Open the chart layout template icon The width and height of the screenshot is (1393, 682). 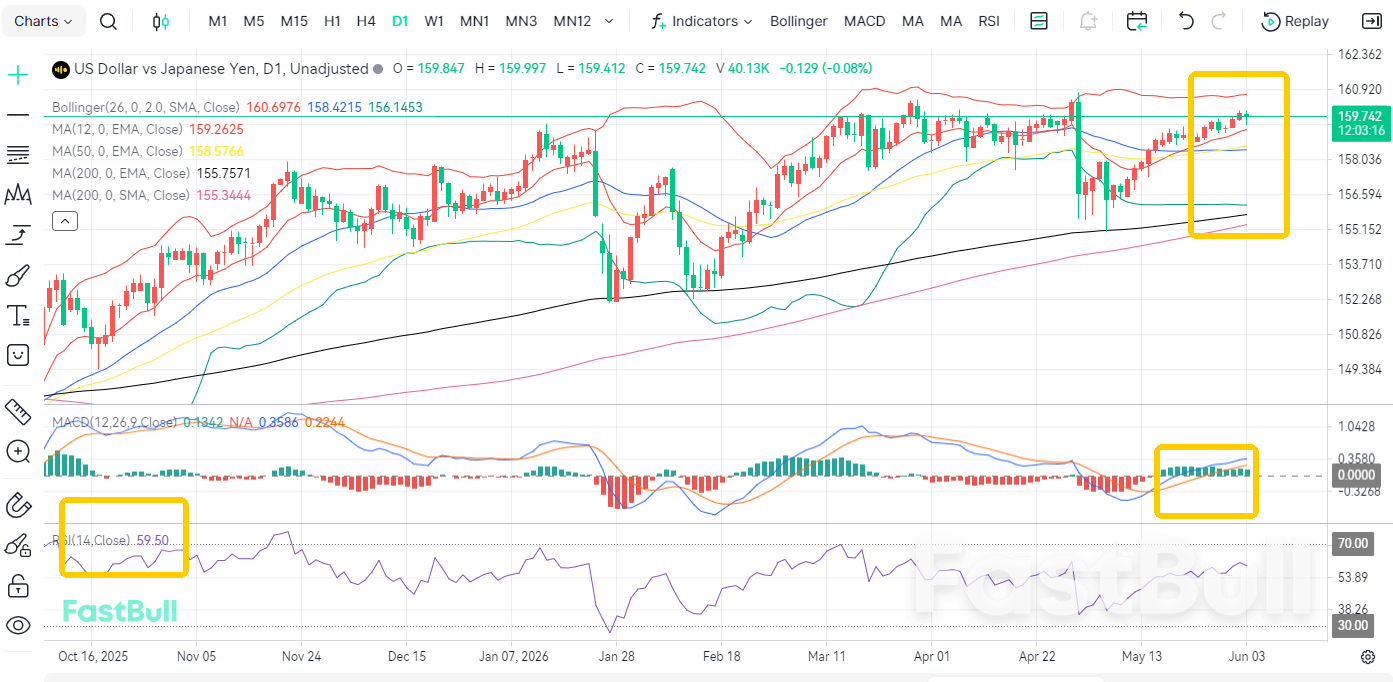click(x=1039, y=21)
